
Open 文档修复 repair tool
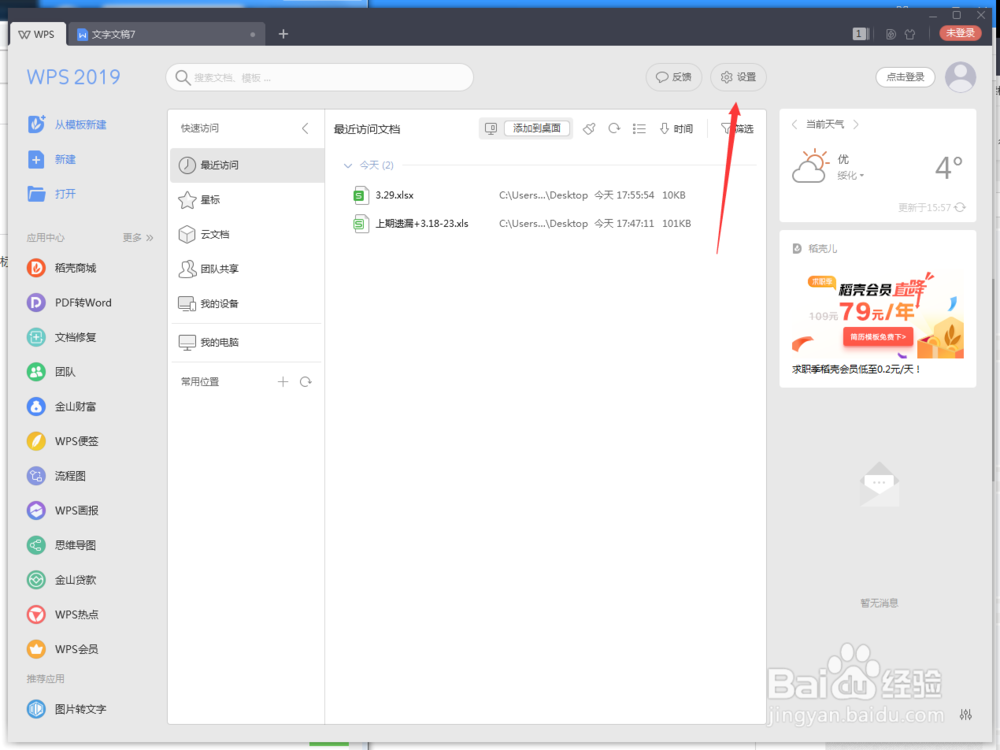click(x=61, y=337)
